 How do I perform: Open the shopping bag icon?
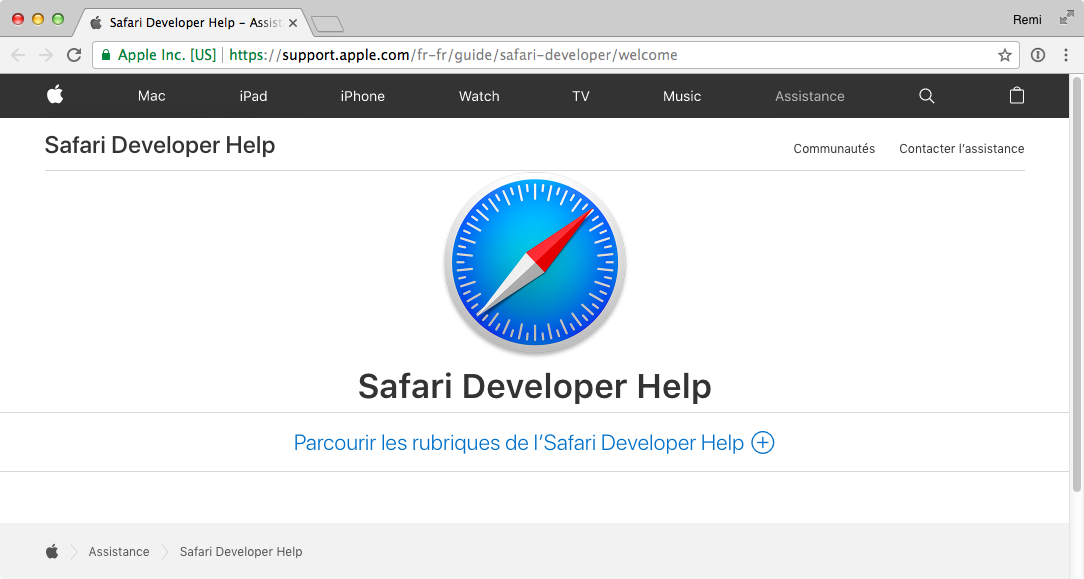tap(1016, 95)
